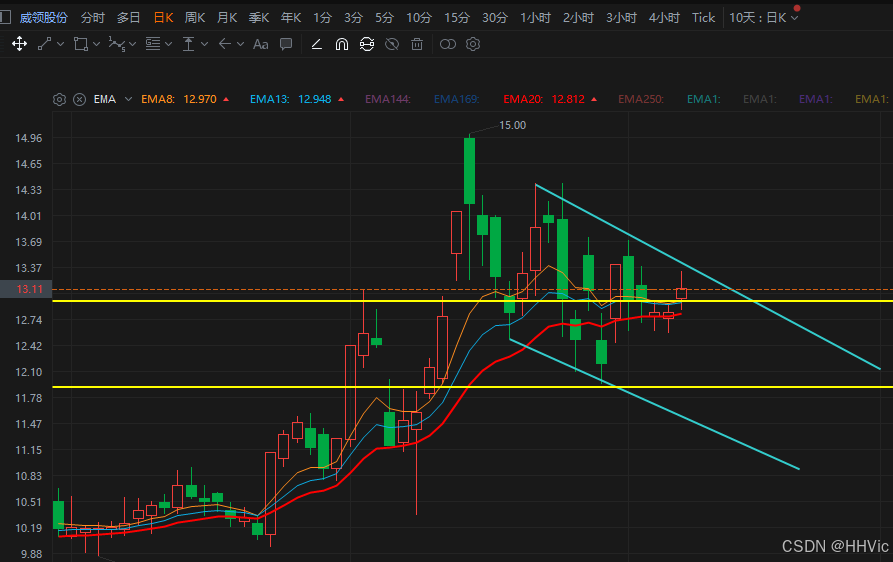Toggle the EMA144 line label
Screen dimensions: 893x562
(x=388, y=99)
